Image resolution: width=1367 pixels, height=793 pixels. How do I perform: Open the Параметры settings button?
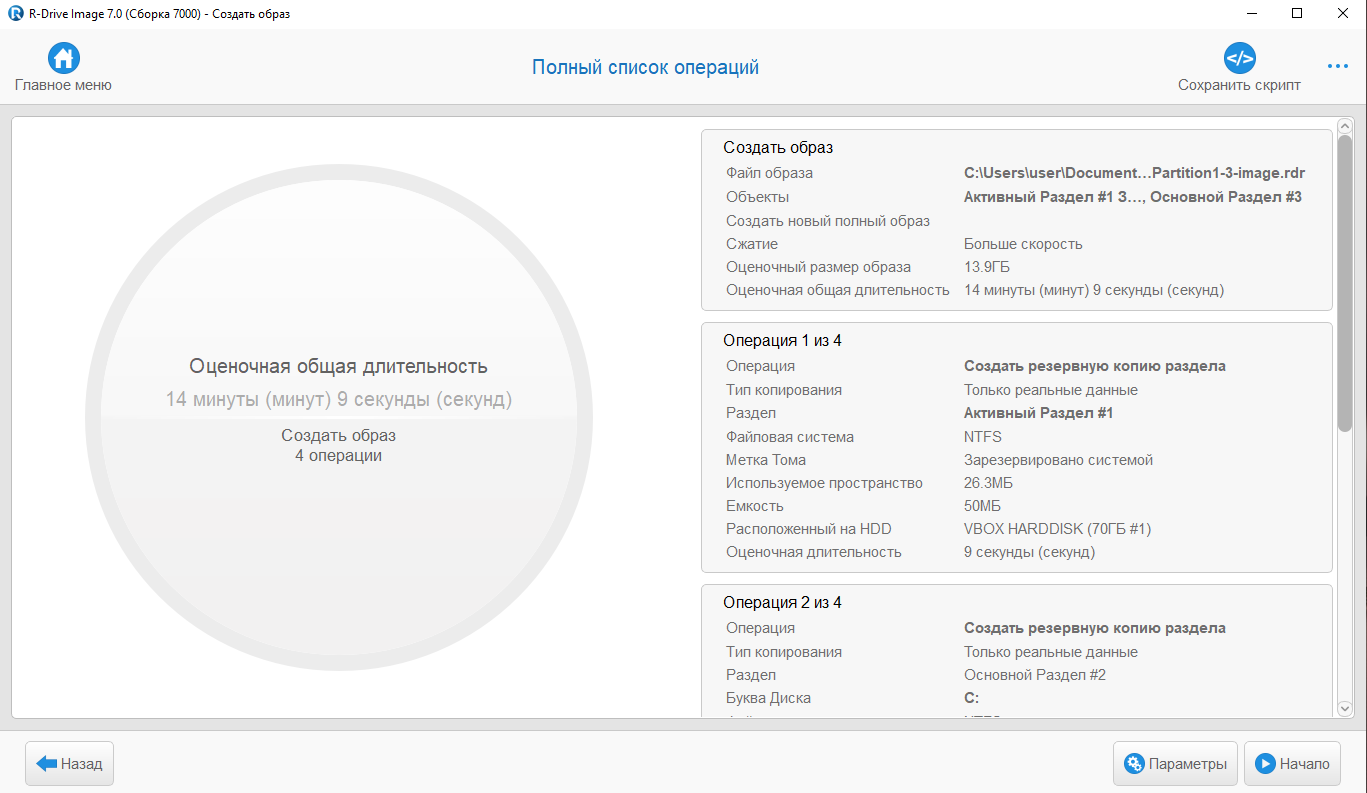pos(1175,764)
